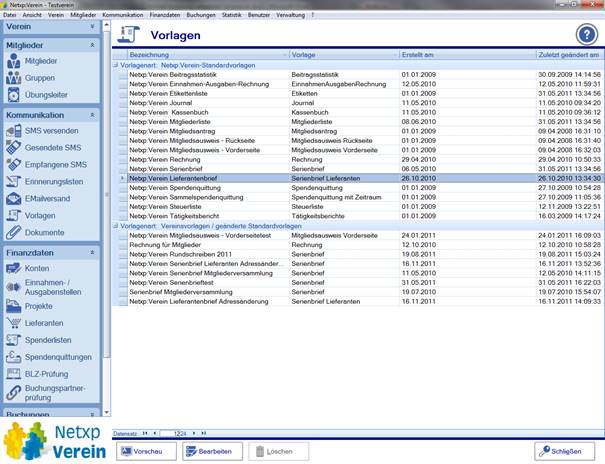Sort by the Vorlage column header
This screenshot has height=464, width=605.
pyautogui.click(x=345, y=55)
